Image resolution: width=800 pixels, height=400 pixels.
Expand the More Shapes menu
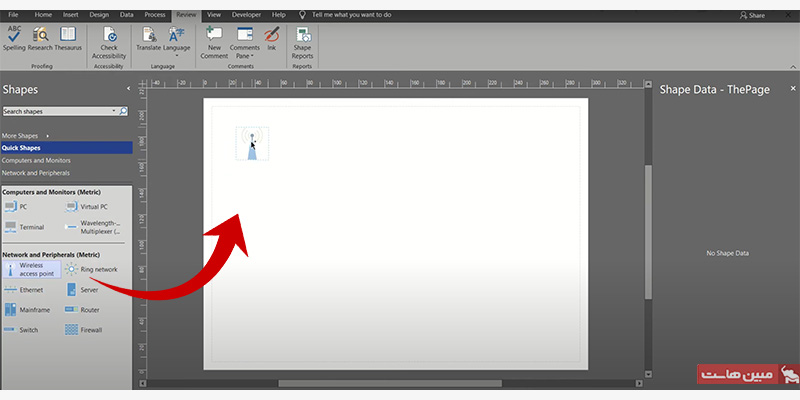[26, 135]
